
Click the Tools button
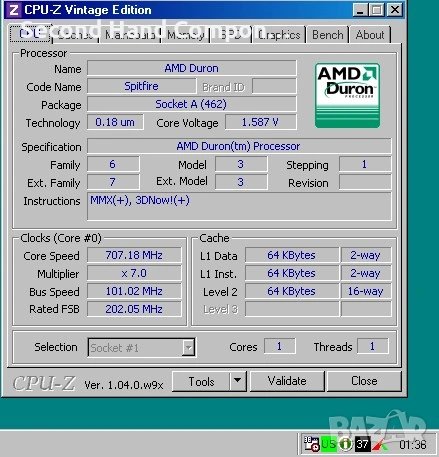click(x=201, y=381)
